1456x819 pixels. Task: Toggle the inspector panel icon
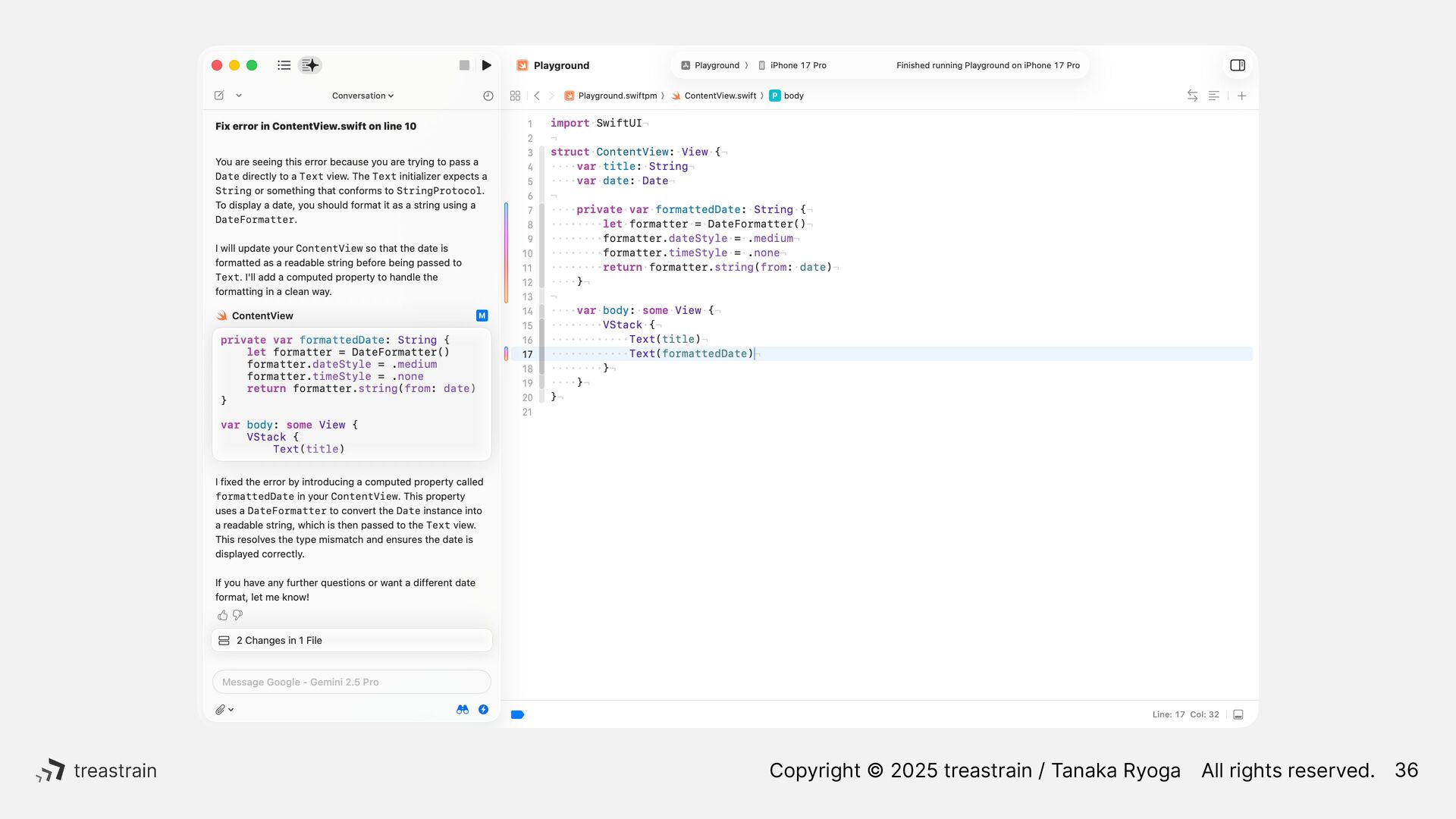tap(1238, 65)
